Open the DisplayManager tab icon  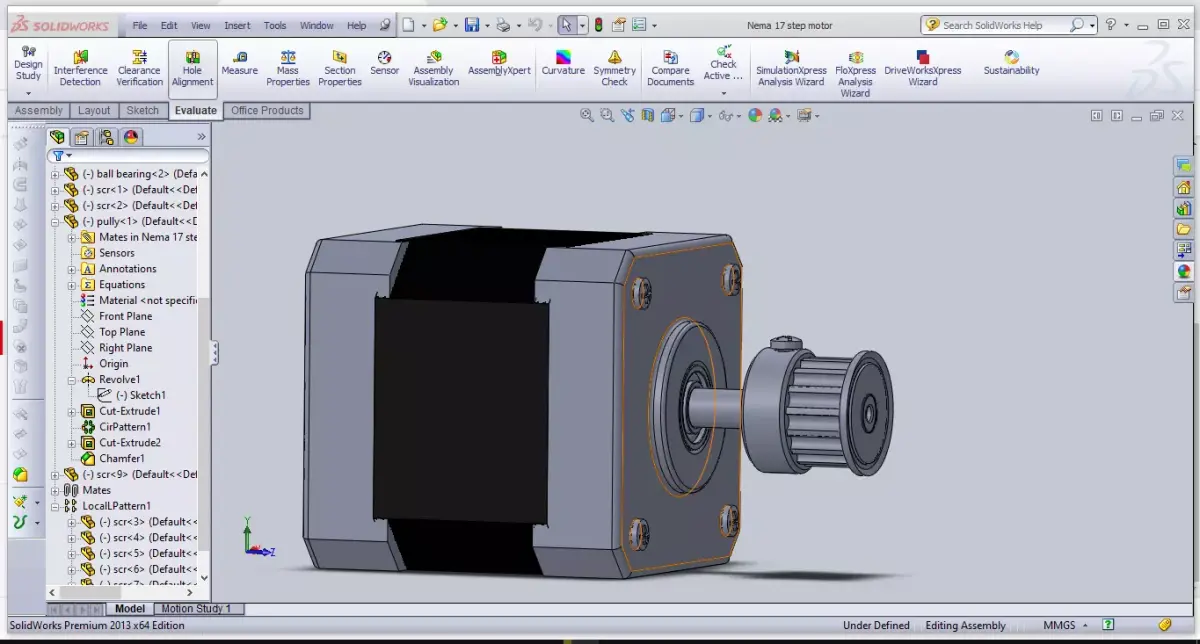tap(131, 137)
